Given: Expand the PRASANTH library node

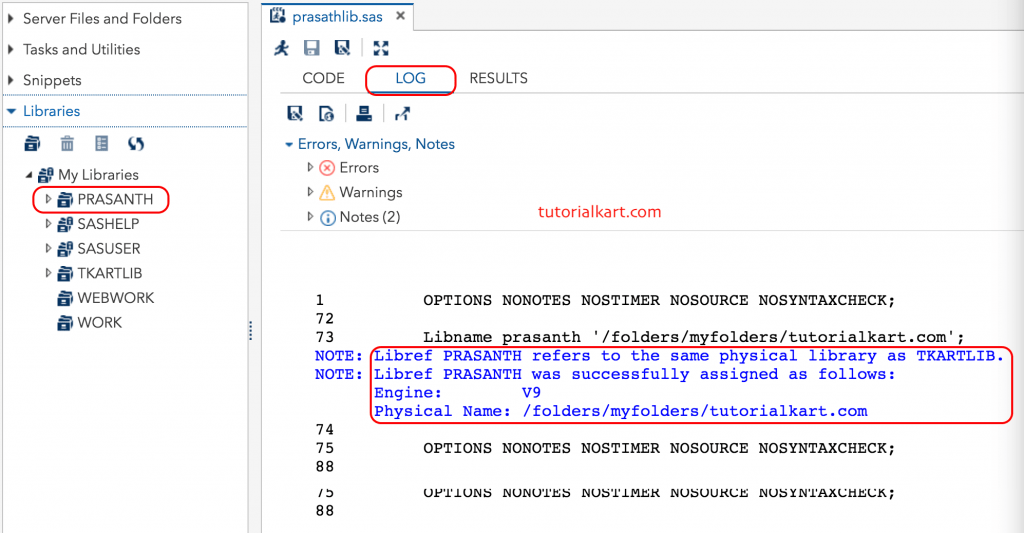Looking at the screenshot, I should 48,199.
